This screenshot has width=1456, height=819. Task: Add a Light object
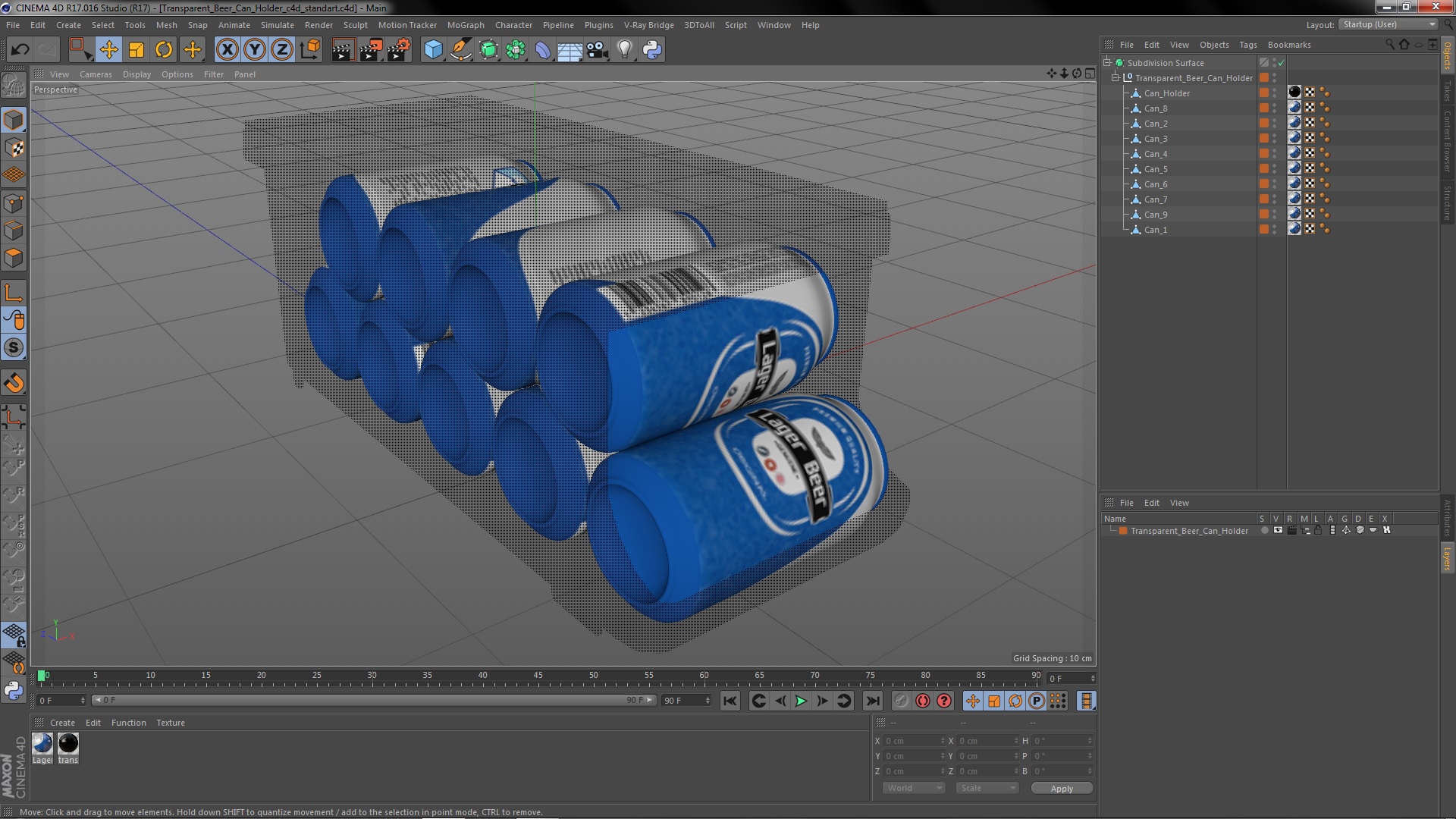pos(625,50)
